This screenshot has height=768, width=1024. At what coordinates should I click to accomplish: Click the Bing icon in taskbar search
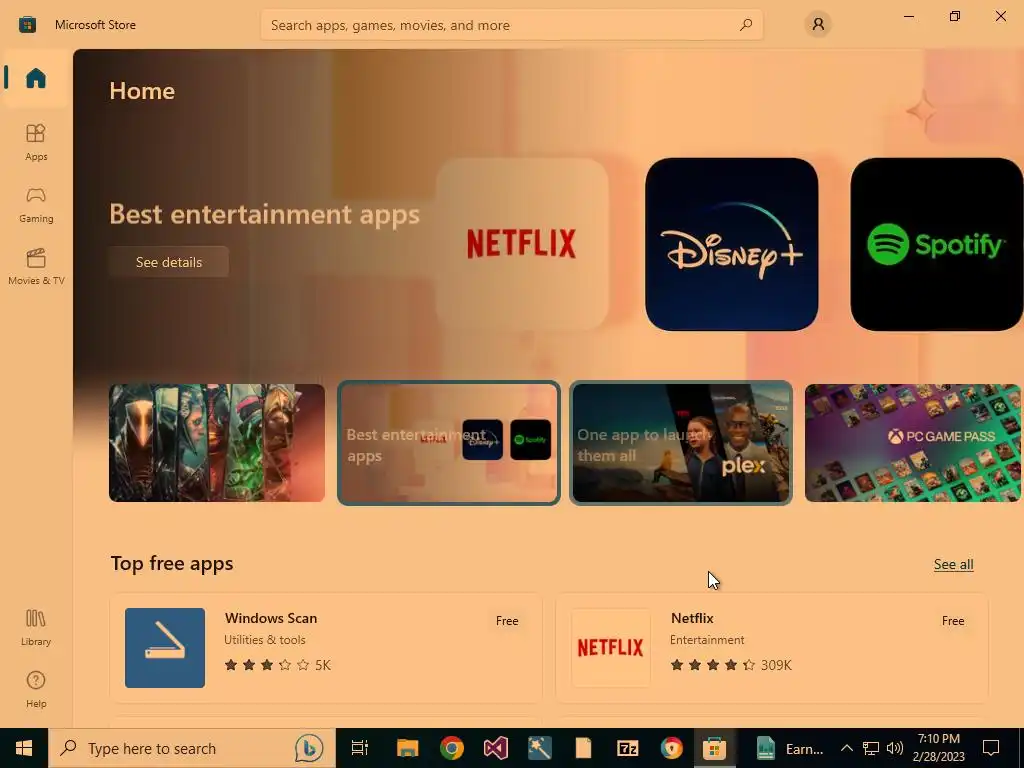[x=309, y=748]
